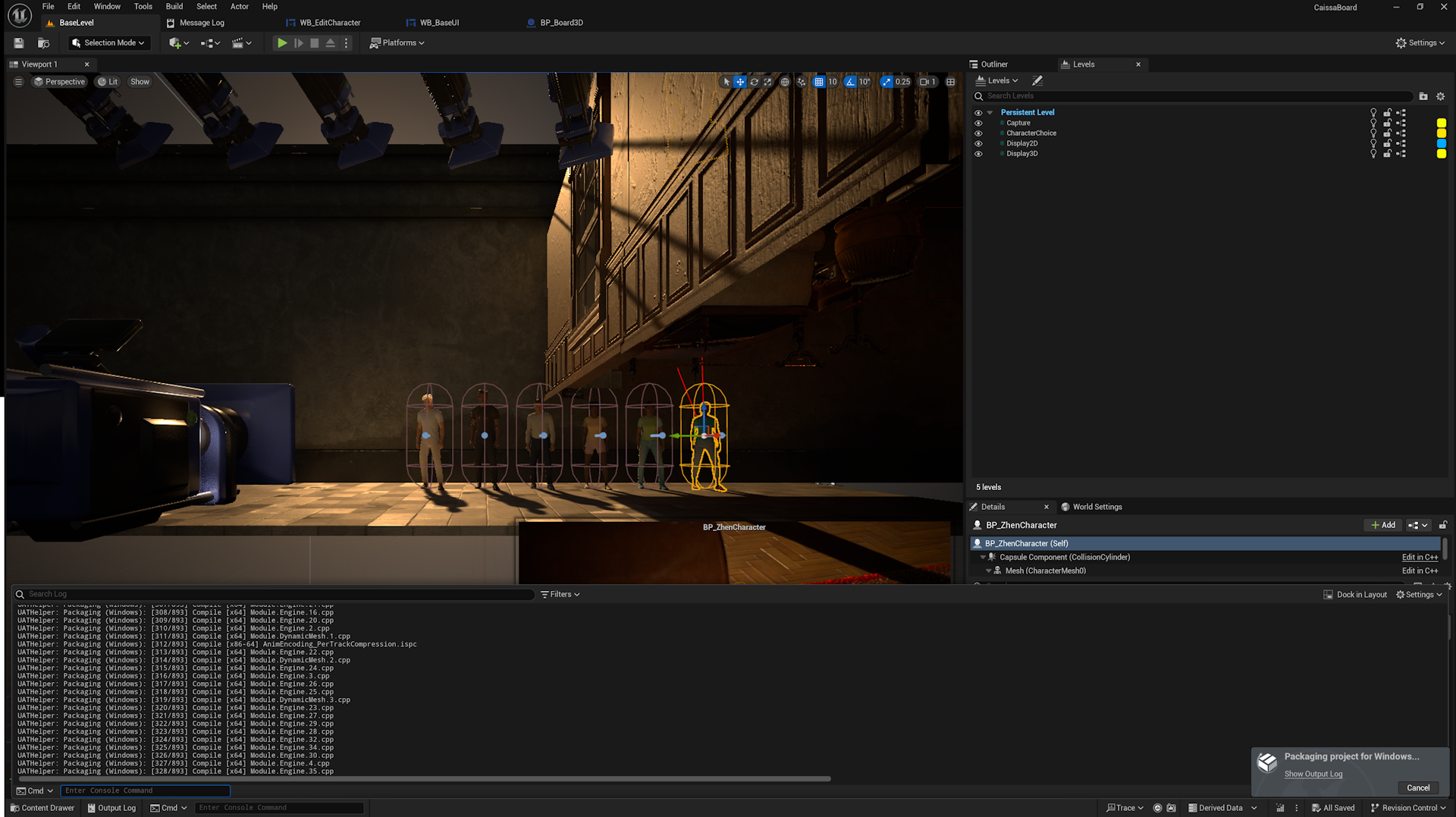Select the rotate transform tool in viewport
This screenshot has height=817, width=1456.
coord(754,82)
